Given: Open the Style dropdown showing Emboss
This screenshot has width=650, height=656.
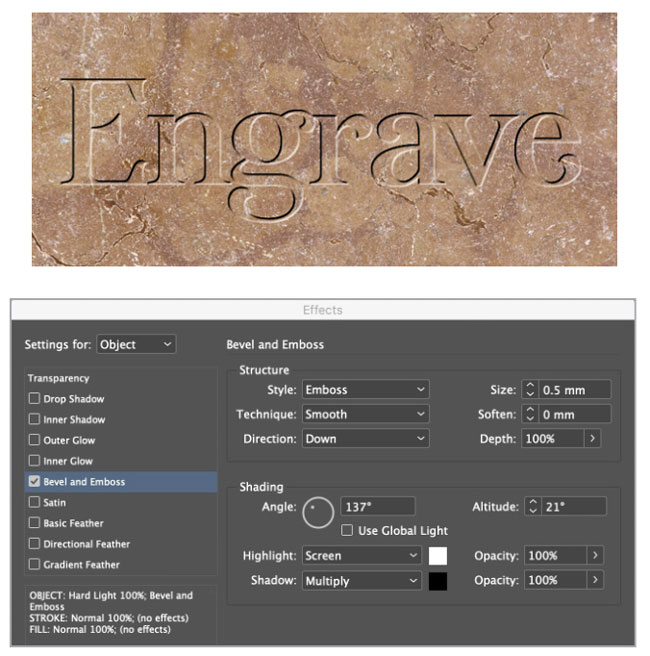Looking at the screenshot, I should coord(366,390).
